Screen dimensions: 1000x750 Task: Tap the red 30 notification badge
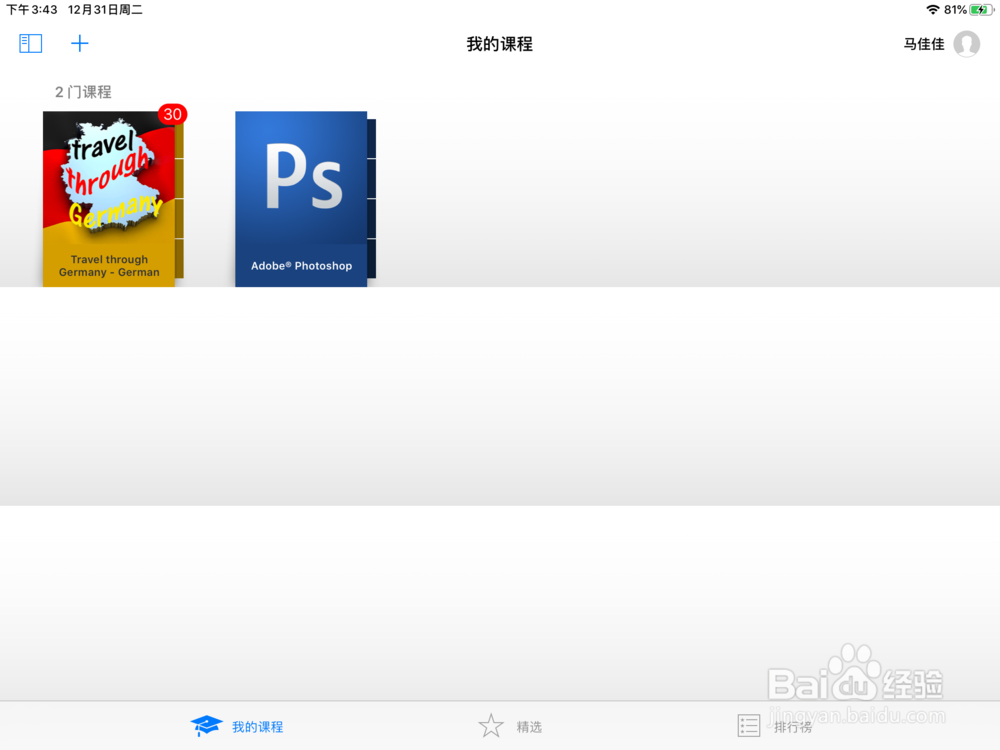click(172, 114)
